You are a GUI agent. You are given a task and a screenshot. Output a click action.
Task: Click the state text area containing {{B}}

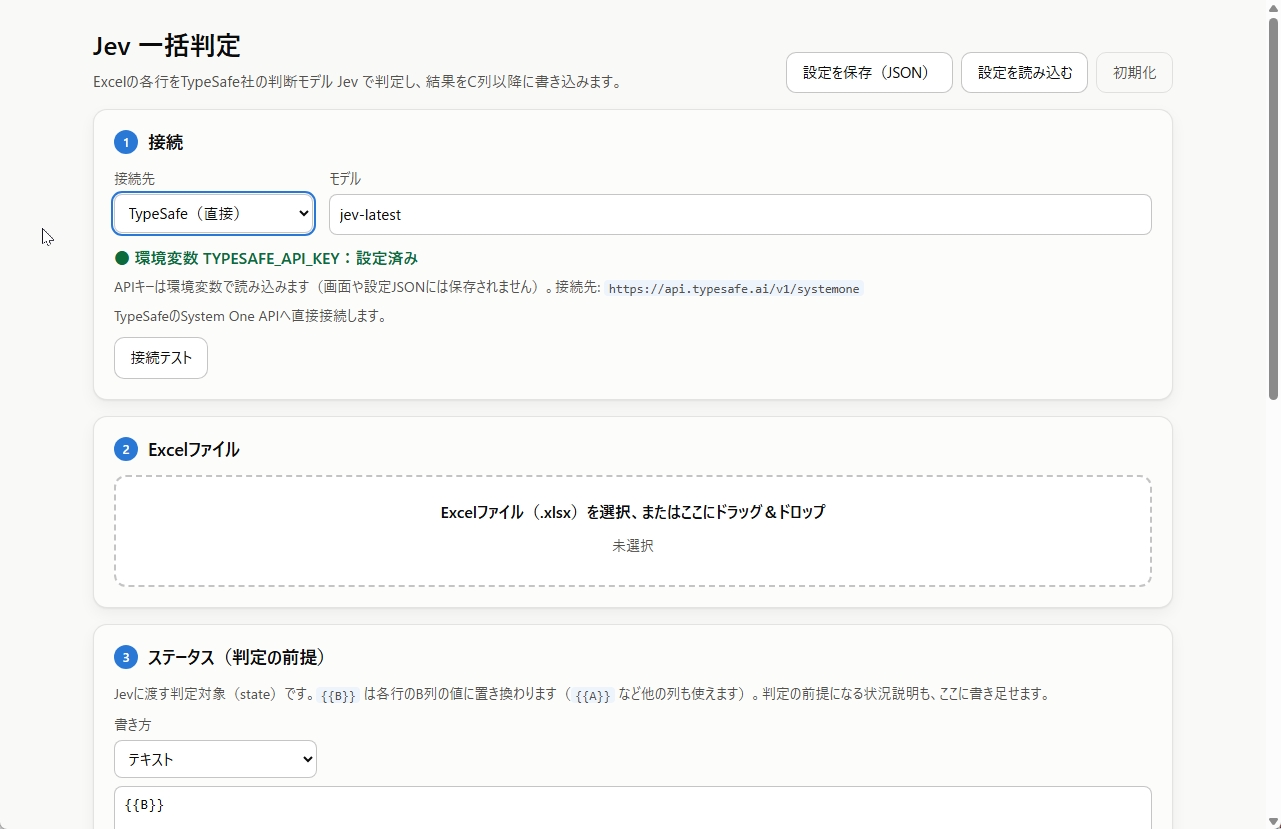pyautogui.click(x=633, y=807)
